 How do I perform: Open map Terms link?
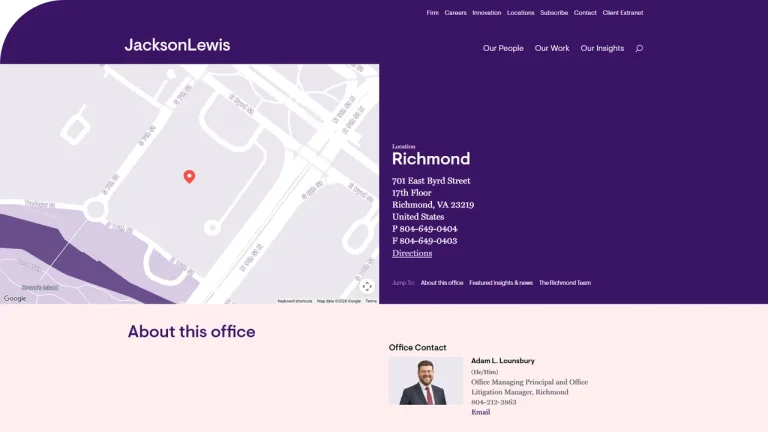[x=371, y=301]
